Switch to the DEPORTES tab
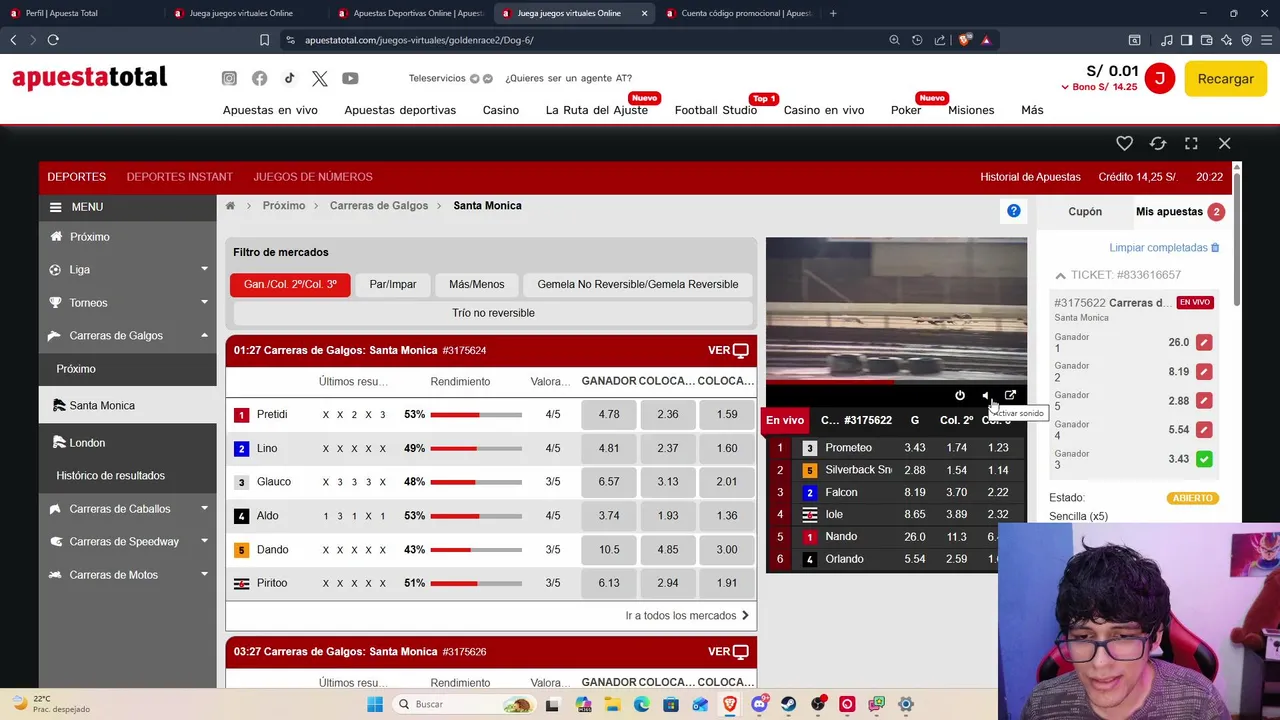Viewport: 1280px width, 720px height. point(76,177)
